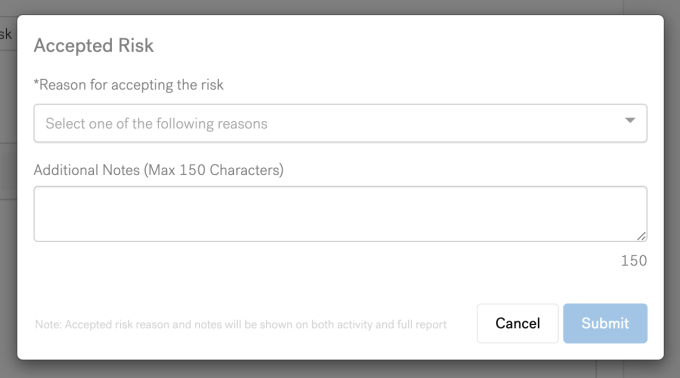Click the 'Accepted Risk' dialog title
Viewport: 680px width, 378px height.
click(94, 46)
